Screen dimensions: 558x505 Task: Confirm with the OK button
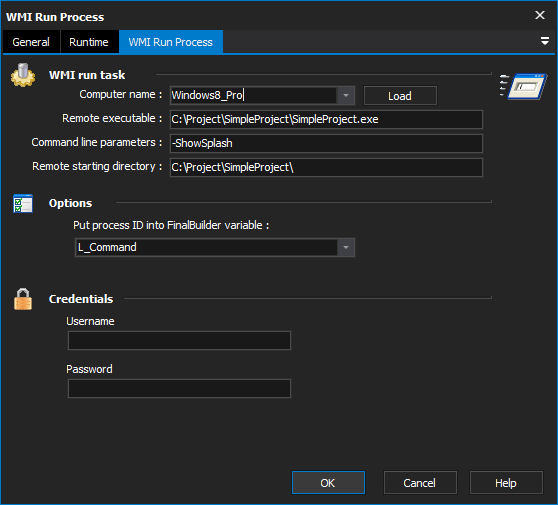pos(328,483)
